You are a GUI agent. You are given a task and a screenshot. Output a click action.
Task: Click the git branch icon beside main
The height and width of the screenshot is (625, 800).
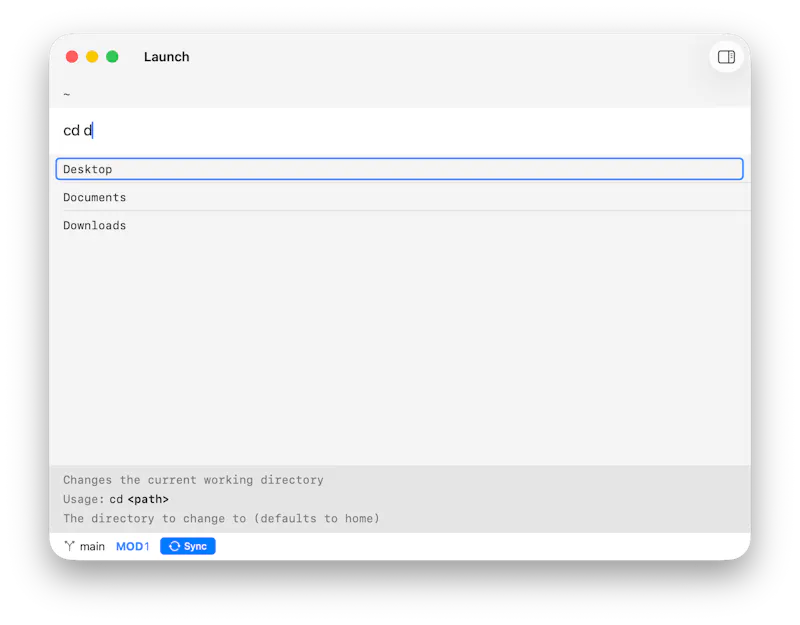tap(69, 546)
